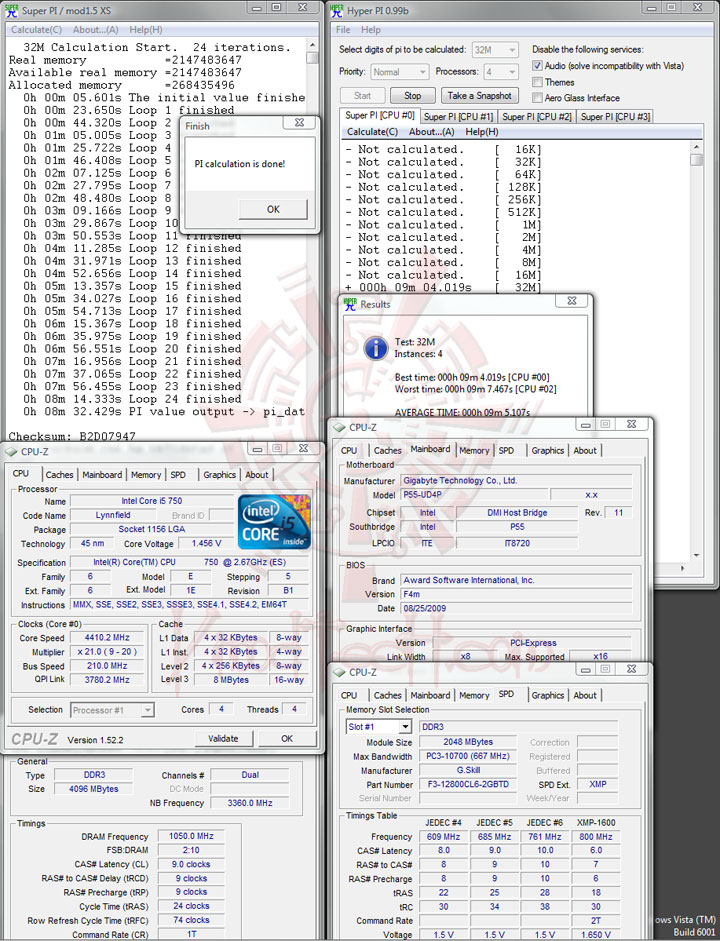Open Graphics tab in CPU-Z processor window
The height and width of the screenshot is (941, 720).
(x=219, y=475)
